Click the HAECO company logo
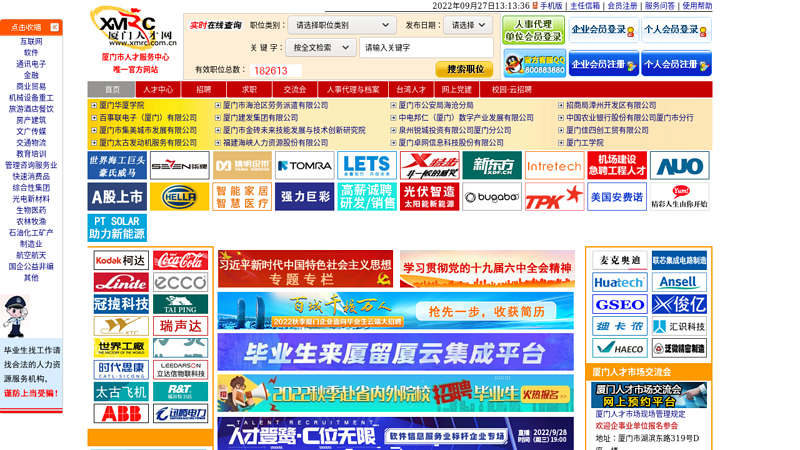The image size is (800, 450). pyautogui.click(x=619, y=348)
